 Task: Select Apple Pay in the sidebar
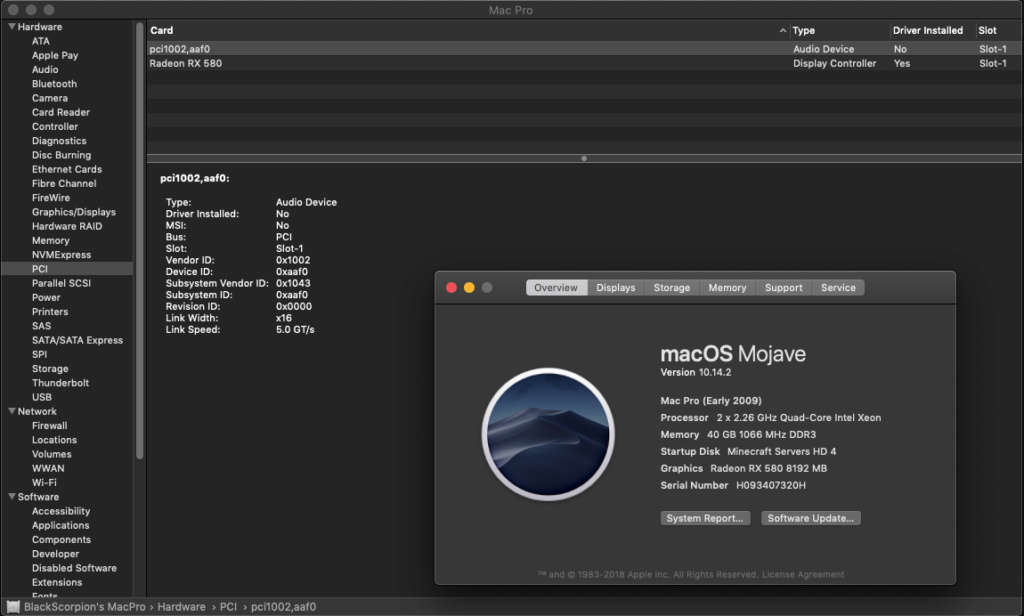coord(55,56)
